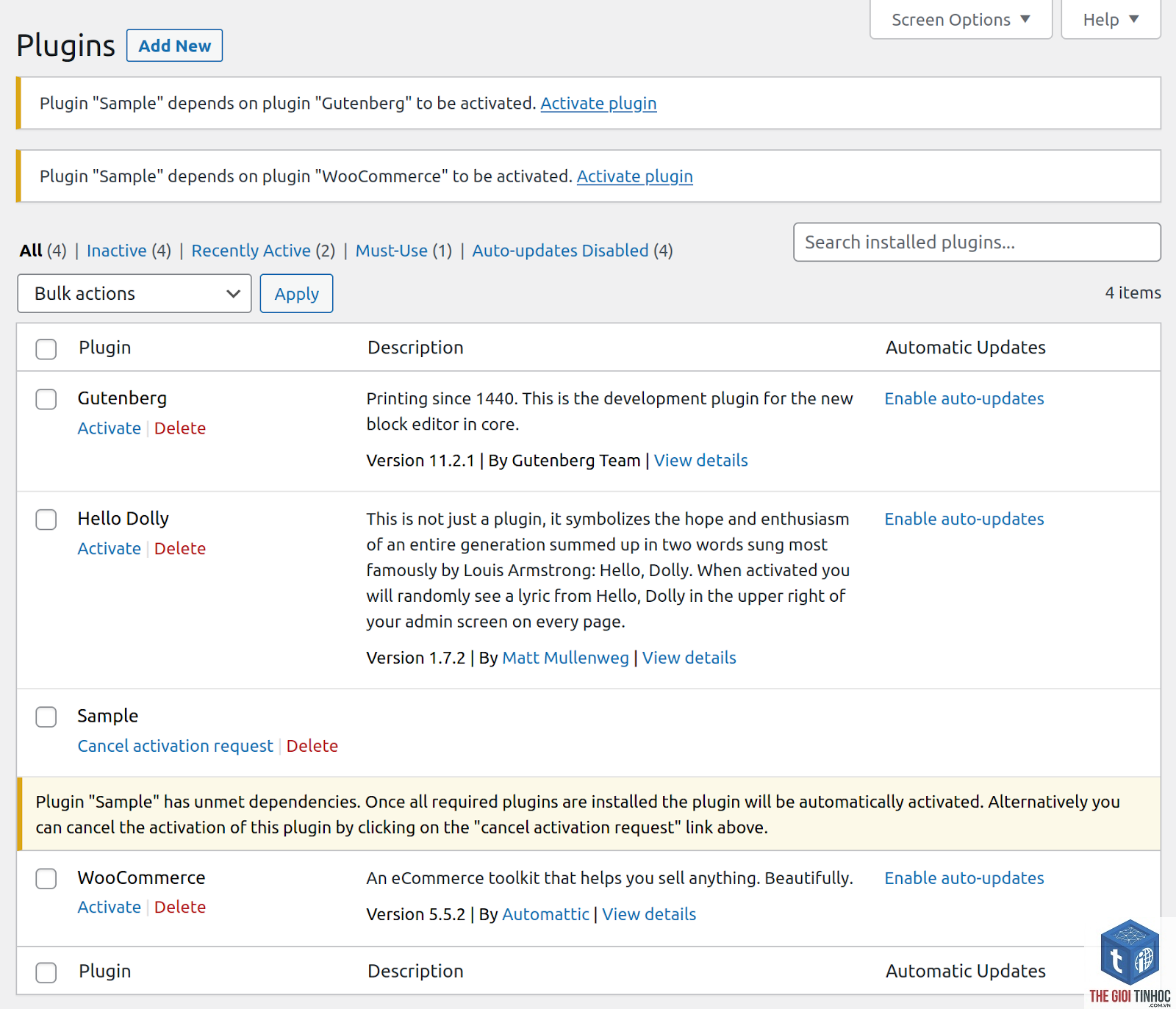Toggle select-all checkbox in table header
The height and width of the screenshot is (1009, 1176).
coord(46,348)
